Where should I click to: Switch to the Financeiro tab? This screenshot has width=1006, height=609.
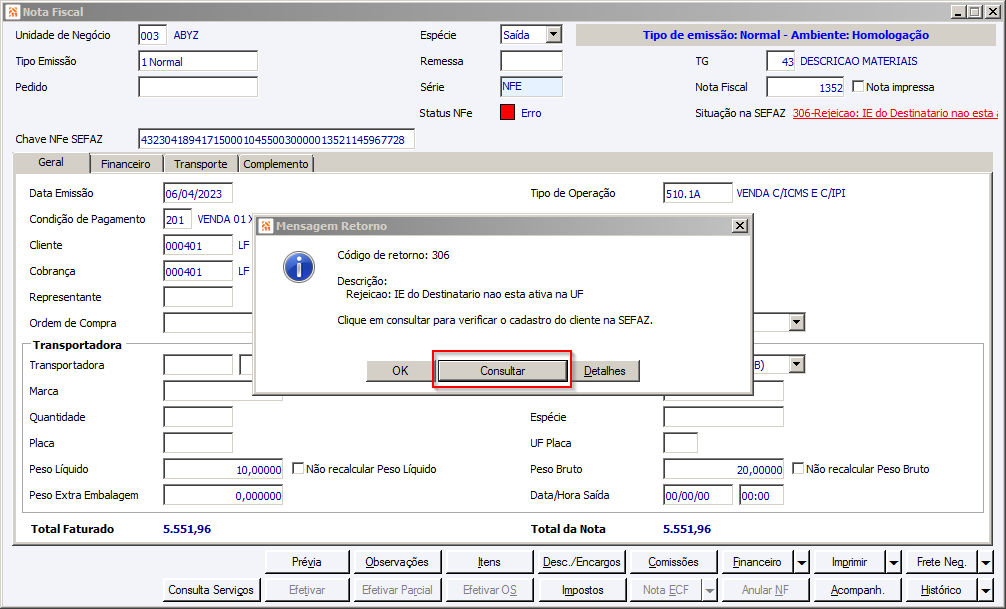126,164
